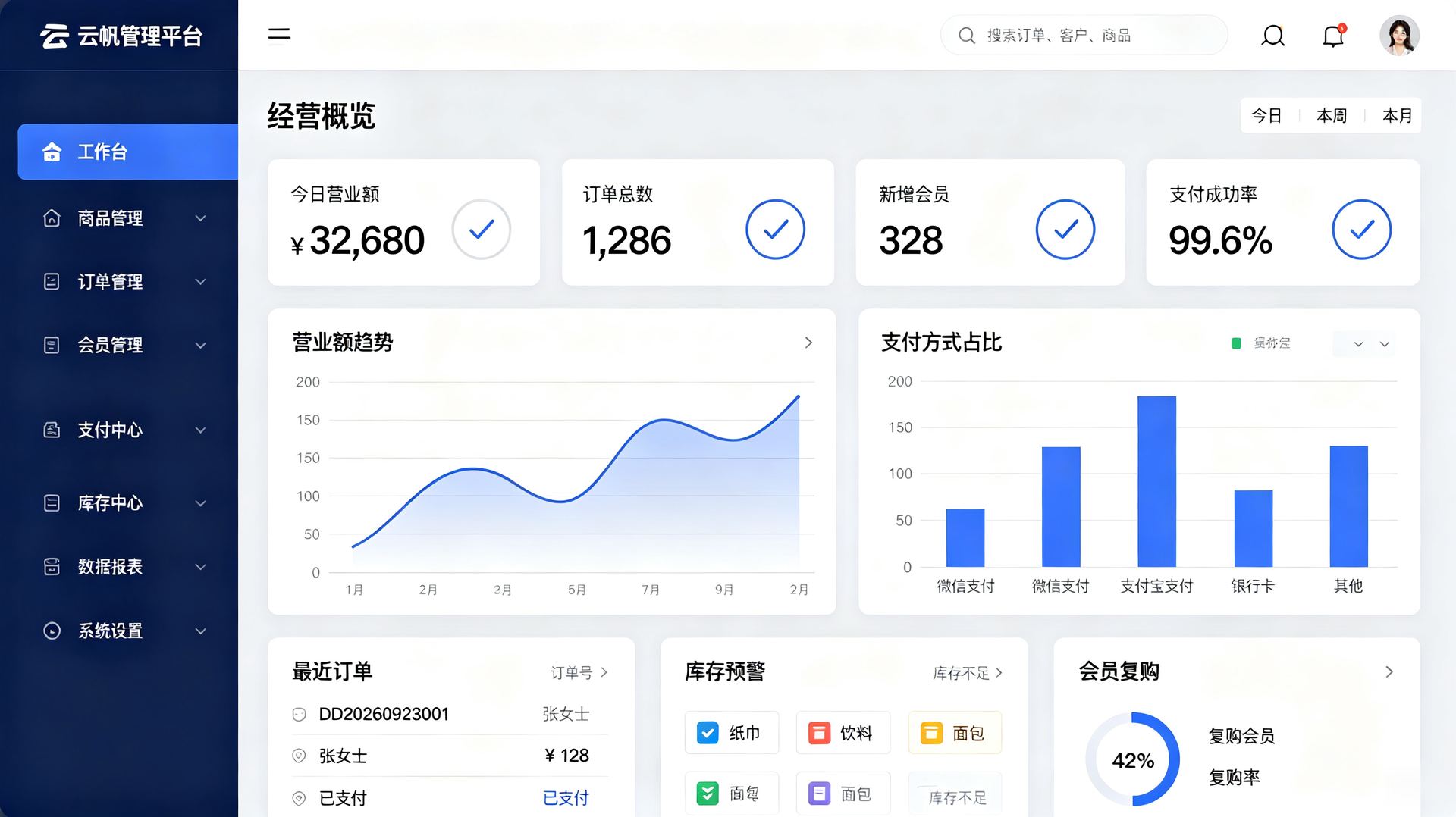Select the 本月 time range tab
1456x817 pixels.
(x=1397, y=116)
